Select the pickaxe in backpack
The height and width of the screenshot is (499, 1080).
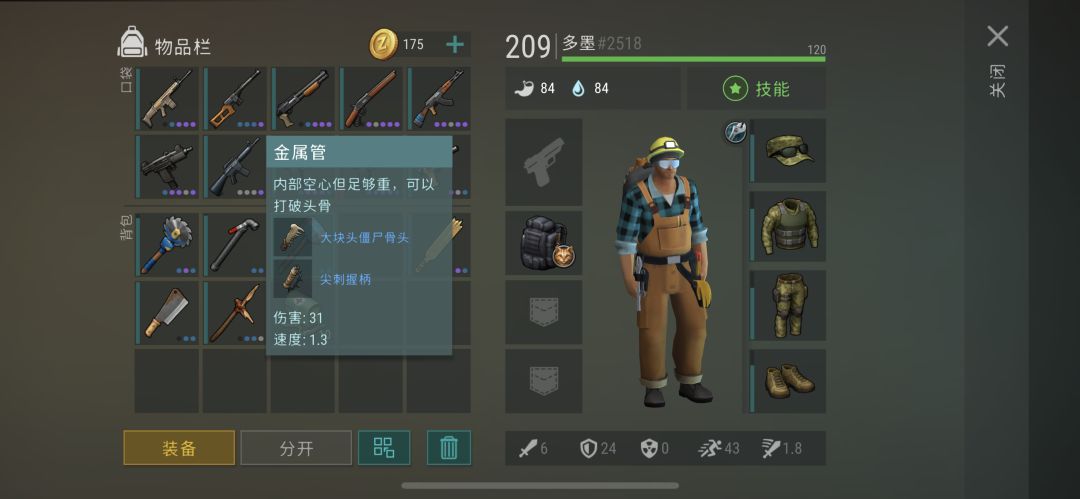[x=234, y=313]
